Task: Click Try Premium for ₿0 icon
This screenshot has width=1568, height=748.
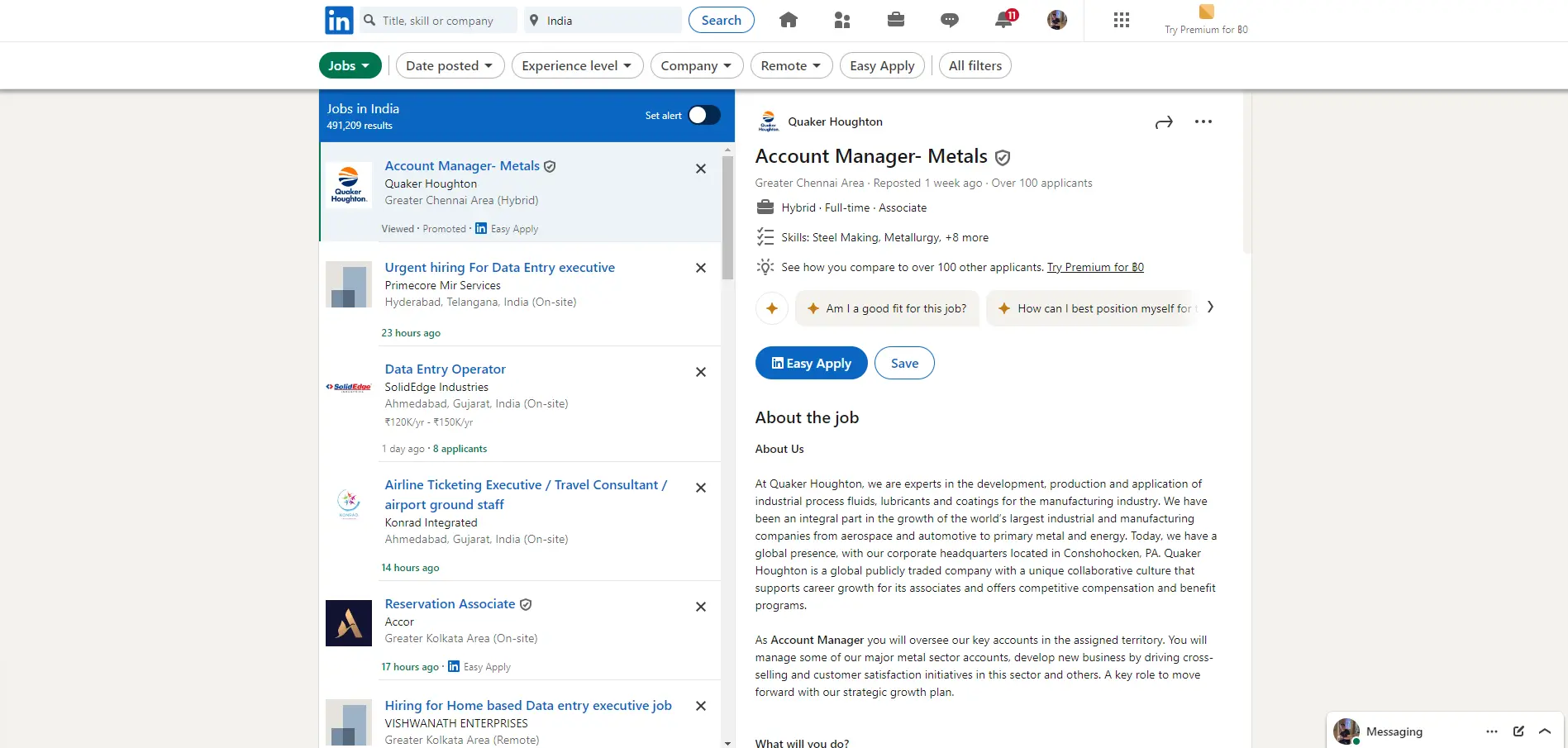Action: (x=1206, y=12)
